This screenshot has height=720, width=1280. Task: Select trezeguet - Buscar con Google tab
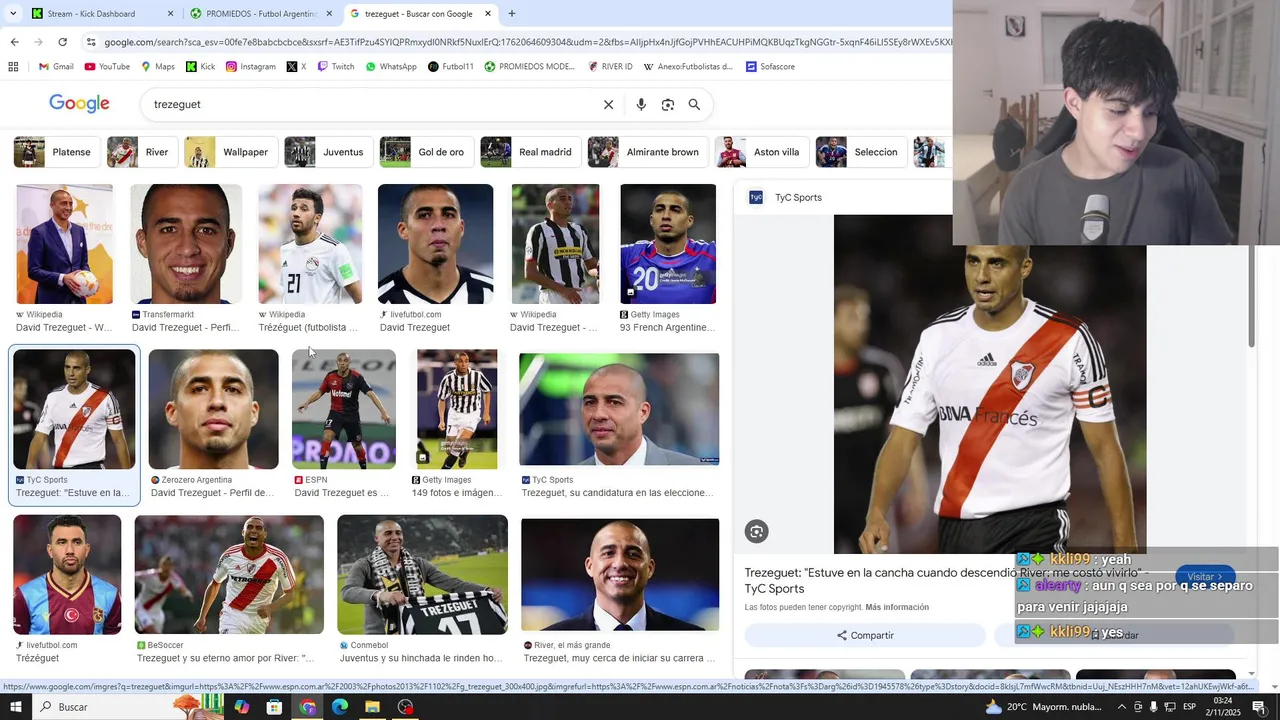[418, 14]
